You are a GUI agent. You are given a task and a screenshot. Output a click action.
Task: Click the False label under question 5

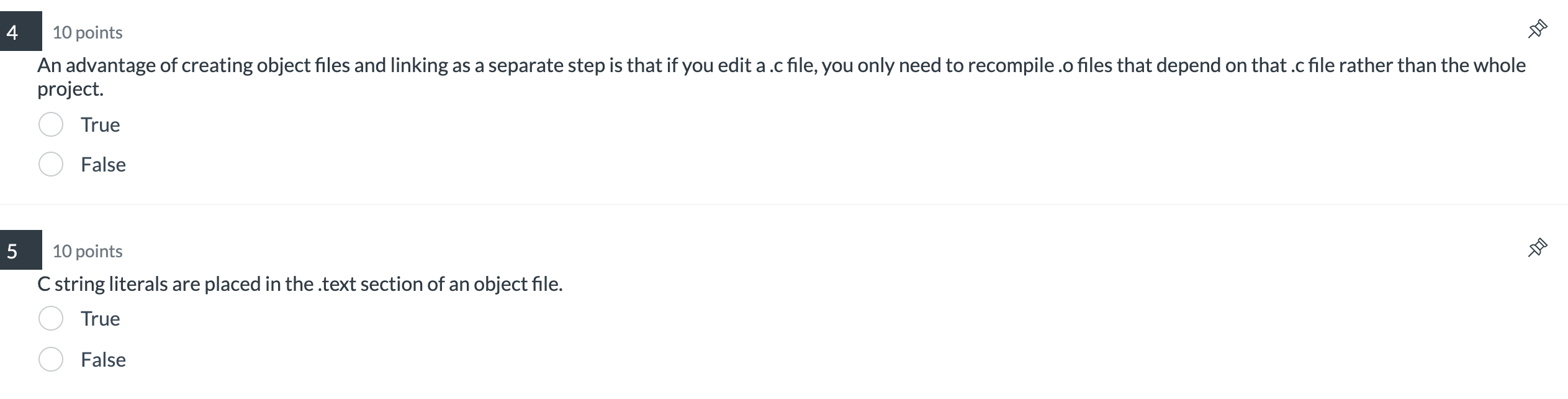coord(103,359)
